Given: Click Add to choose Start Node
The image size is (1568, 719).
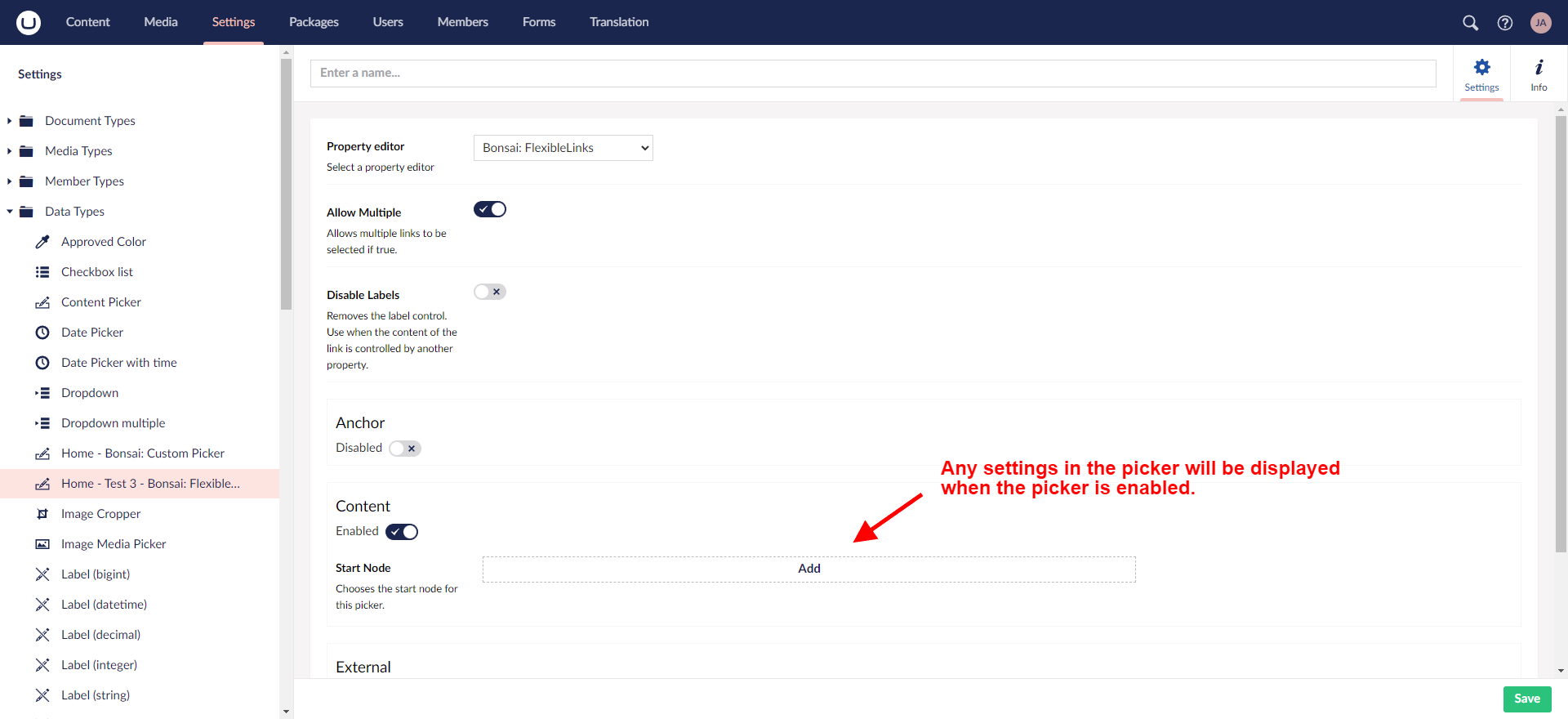Looking at the screenshot, I should [x=808, y=569].
